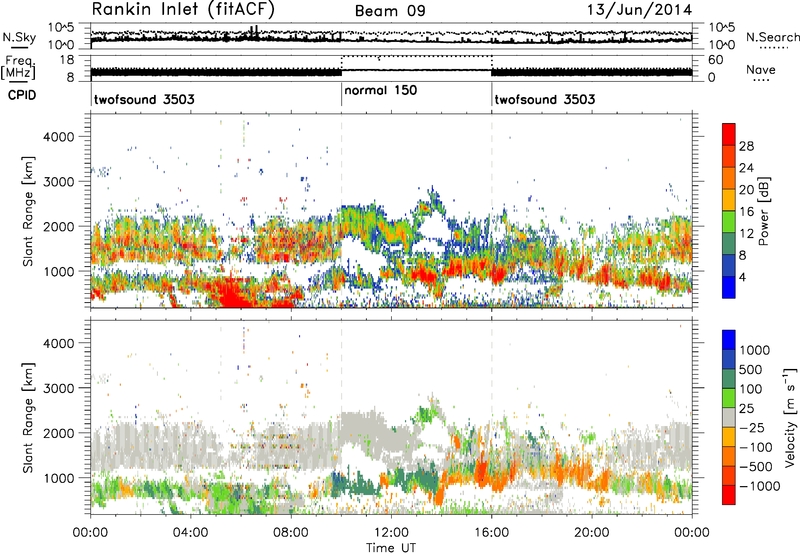Click the frequency axis value '18'
The image size is (800, 554).
pos(67,60)
